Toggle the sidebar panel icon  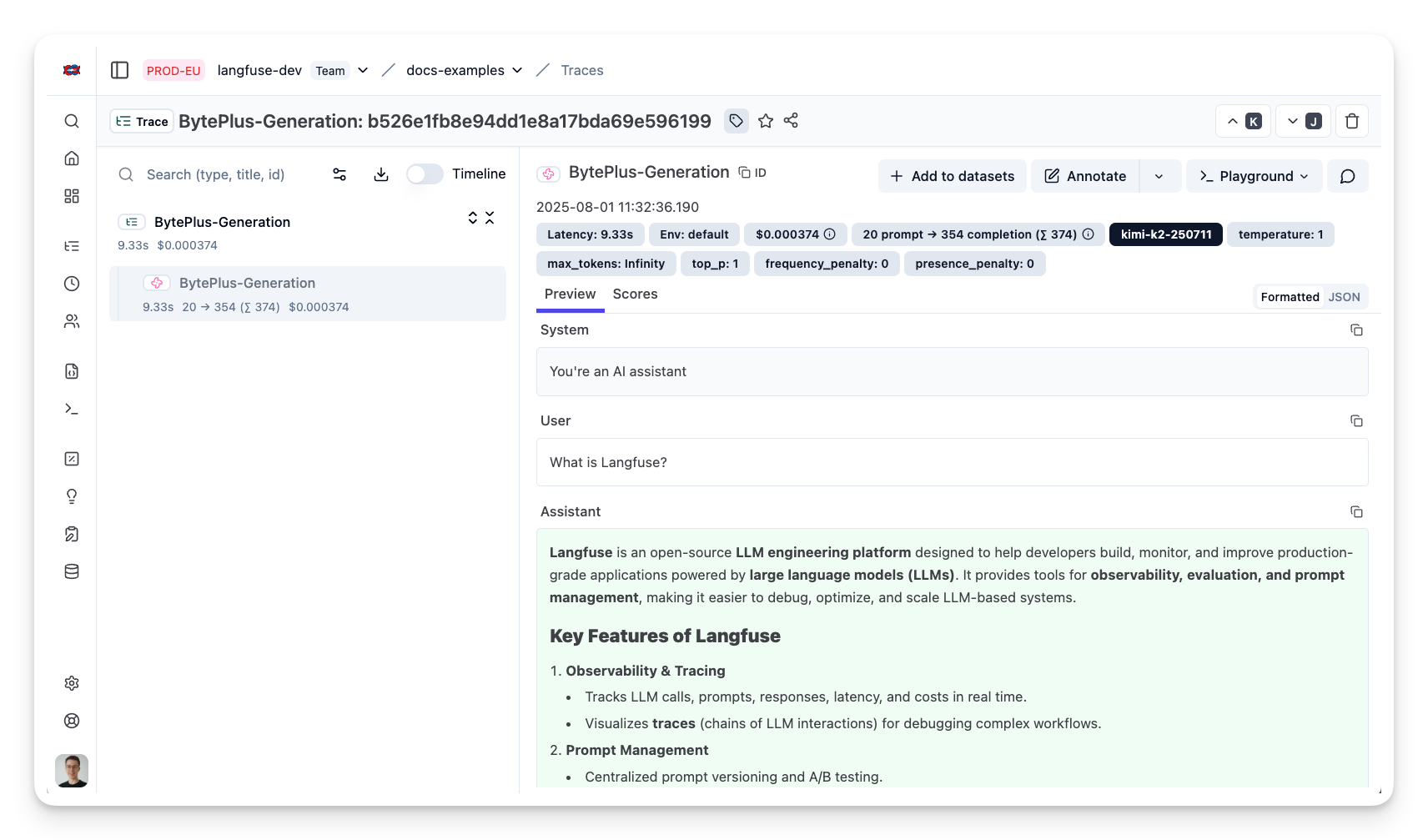(x=119, y=70)
